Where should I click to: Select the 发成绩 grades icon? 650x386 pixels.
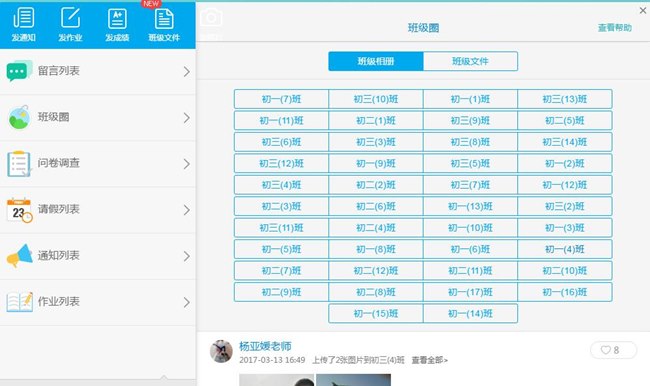point(117,19)
